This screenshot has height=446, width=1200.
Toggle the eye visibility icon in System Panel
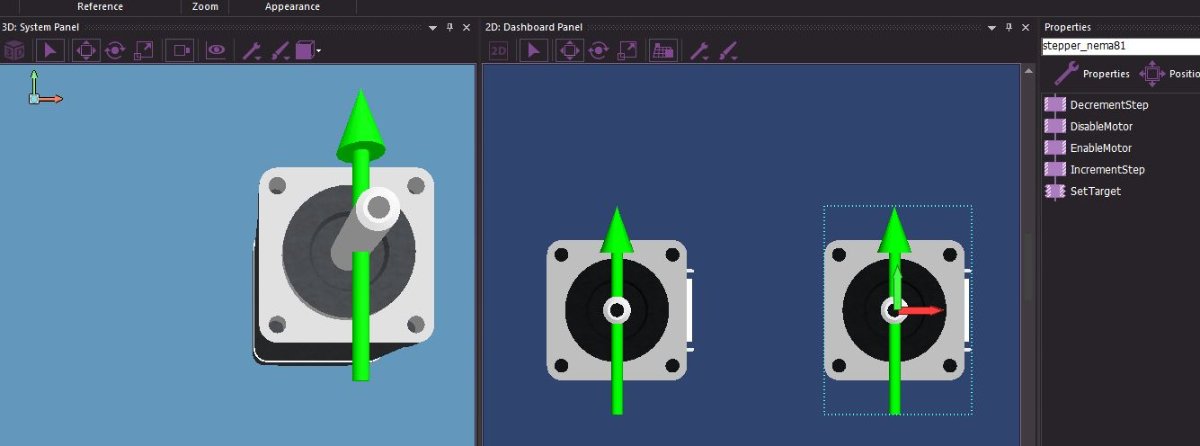point(215,50)
